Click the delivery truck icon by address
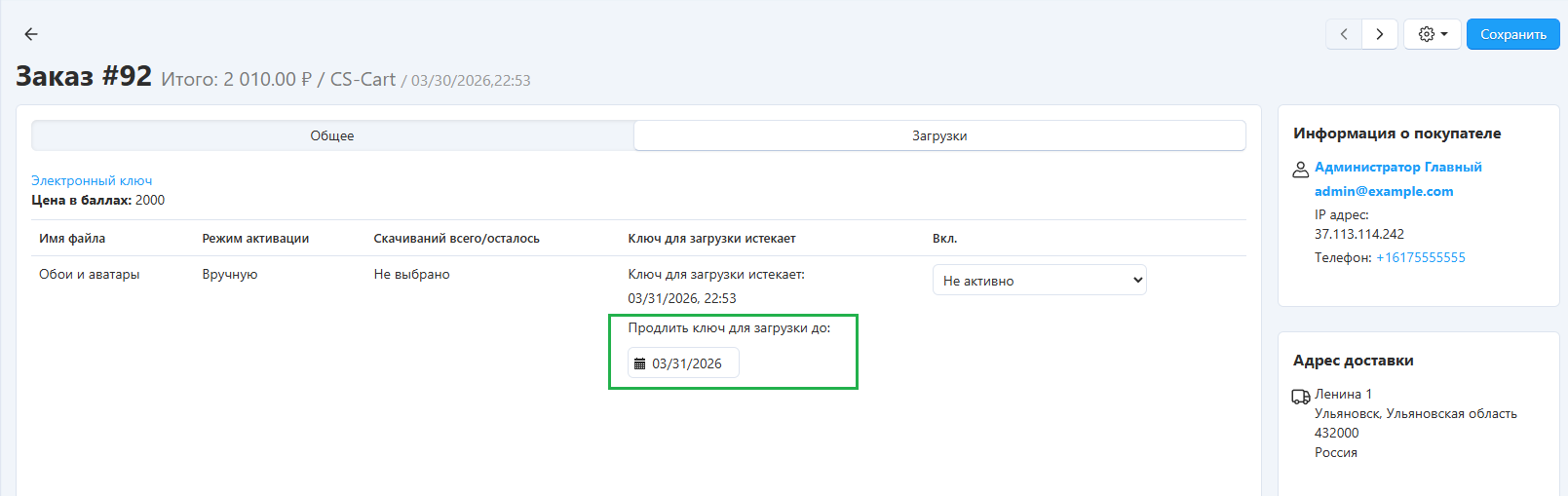 click(1300, 397)
